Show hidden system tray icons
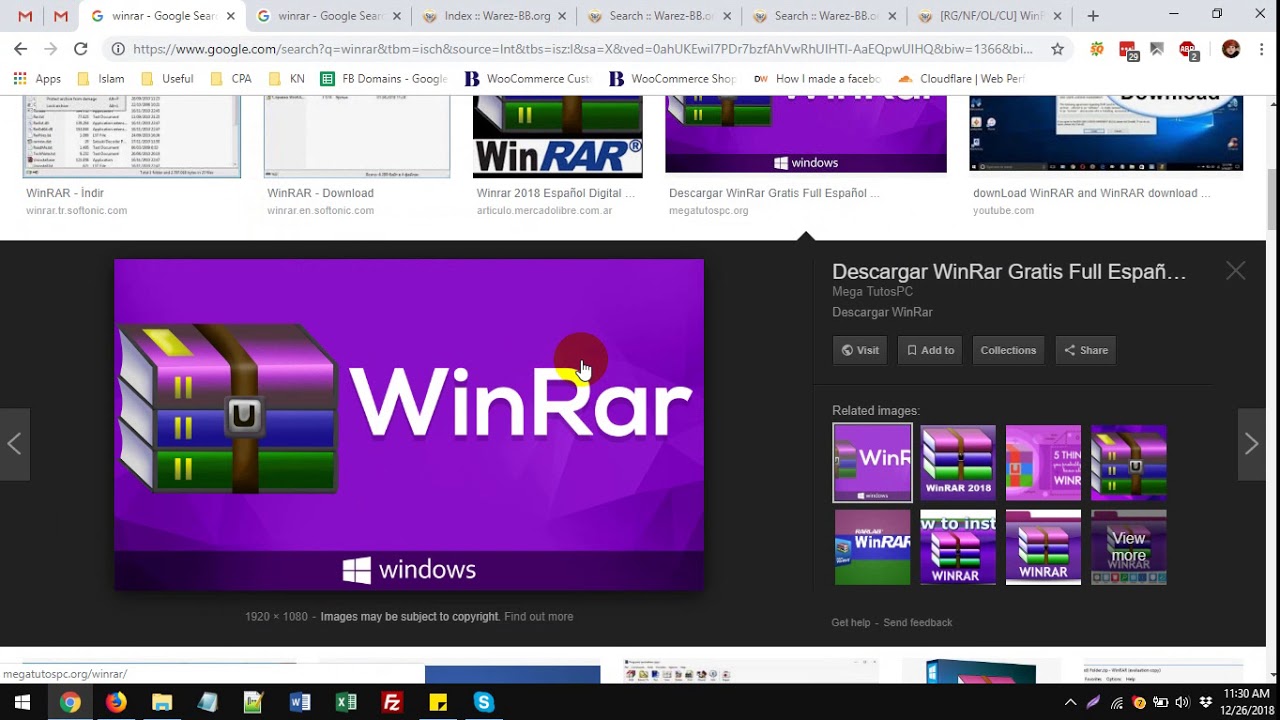This screenshot has height=720, width=1280. pyautogui.click(x=1070, y=702)
